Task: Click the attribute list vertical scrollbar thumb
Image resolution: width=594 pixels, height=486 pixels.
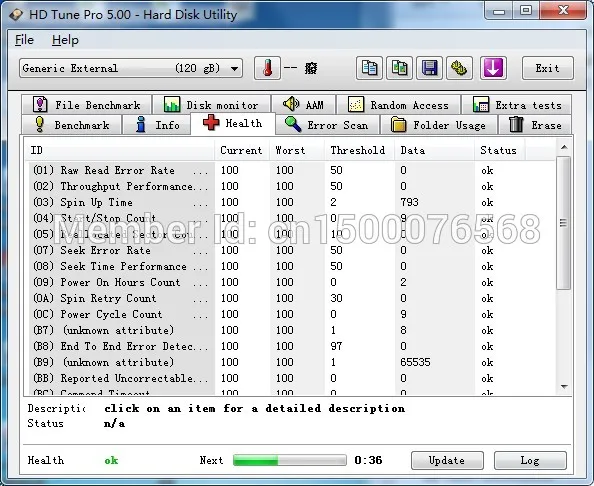Action: coord(564,223)
